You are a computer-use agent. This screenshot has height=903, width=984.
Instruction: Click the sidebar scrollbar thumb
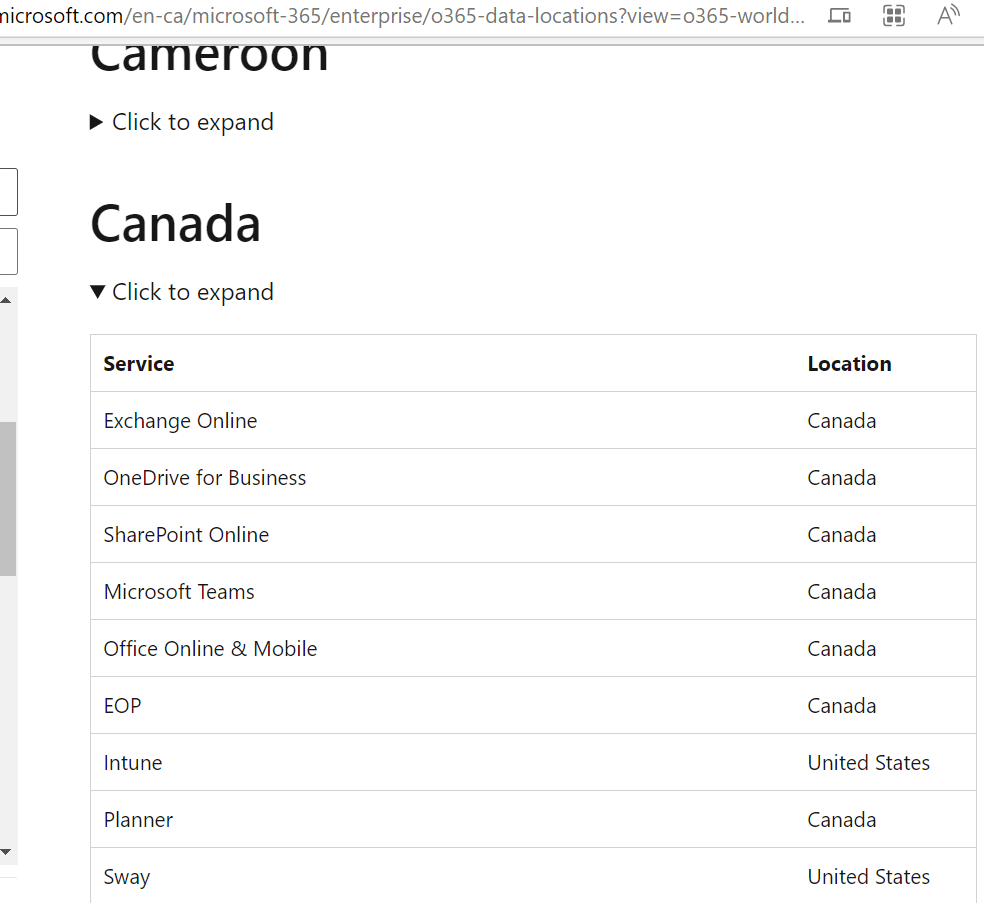8,499
